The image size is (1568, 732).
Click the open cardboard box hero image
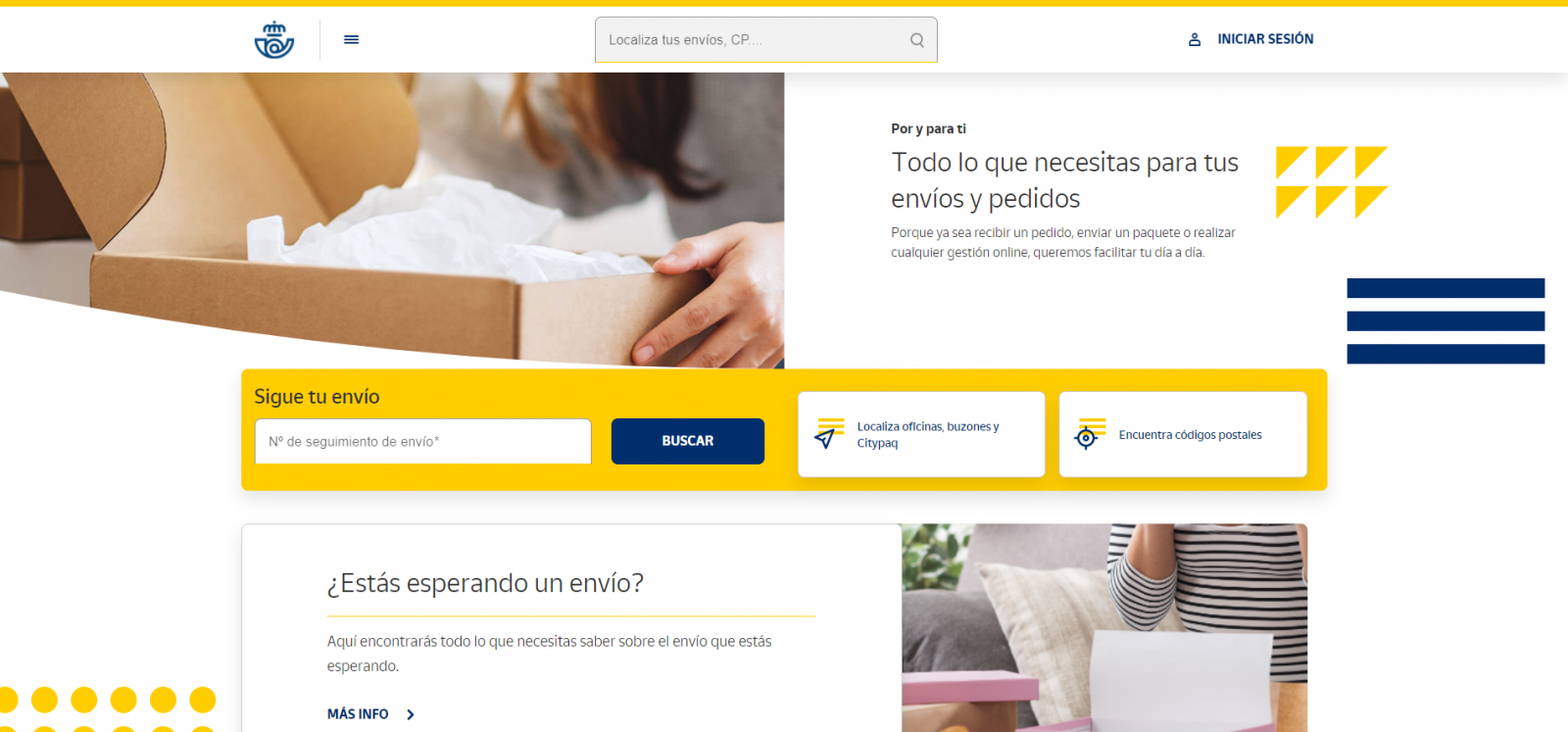click(392, 220)
